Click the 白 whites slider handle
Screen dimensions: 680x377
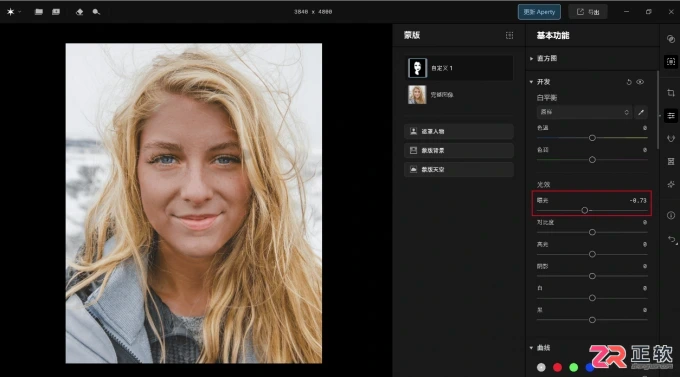point(592,298)
